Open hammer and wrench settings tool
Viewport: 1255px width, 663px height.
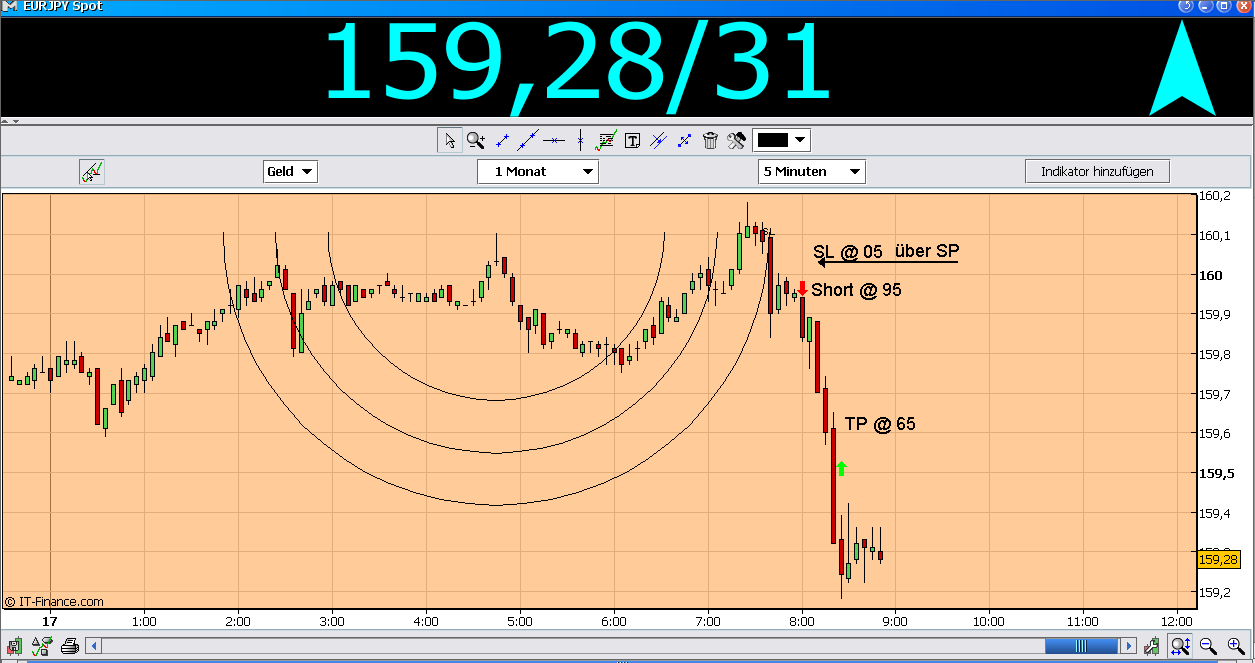(737, 141)
